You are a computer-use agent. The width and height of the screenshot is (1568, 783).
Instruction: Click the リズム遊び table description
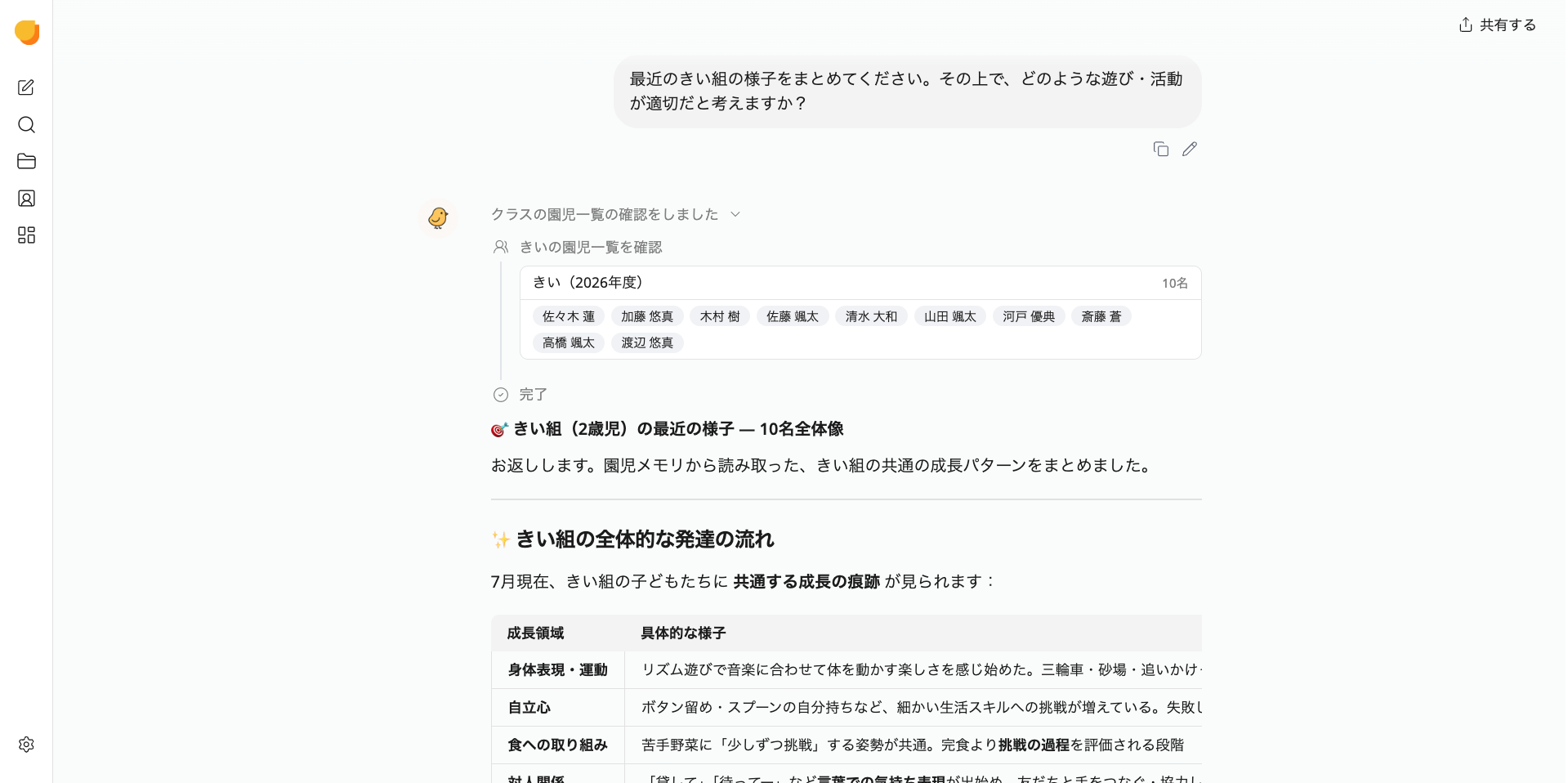pyautogui.click(x=921, y=670)
